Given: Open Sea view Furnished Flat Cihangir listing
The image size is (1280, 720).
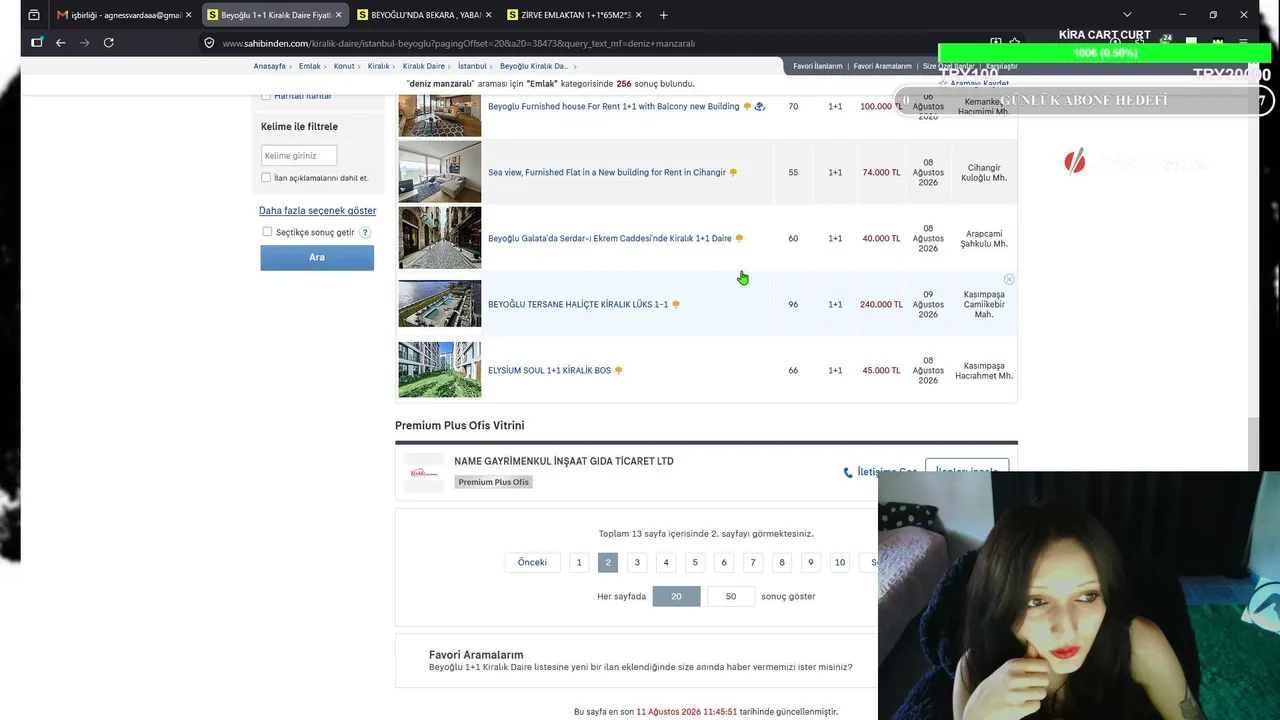Looking at the screenshot, I should coord(607,173).
